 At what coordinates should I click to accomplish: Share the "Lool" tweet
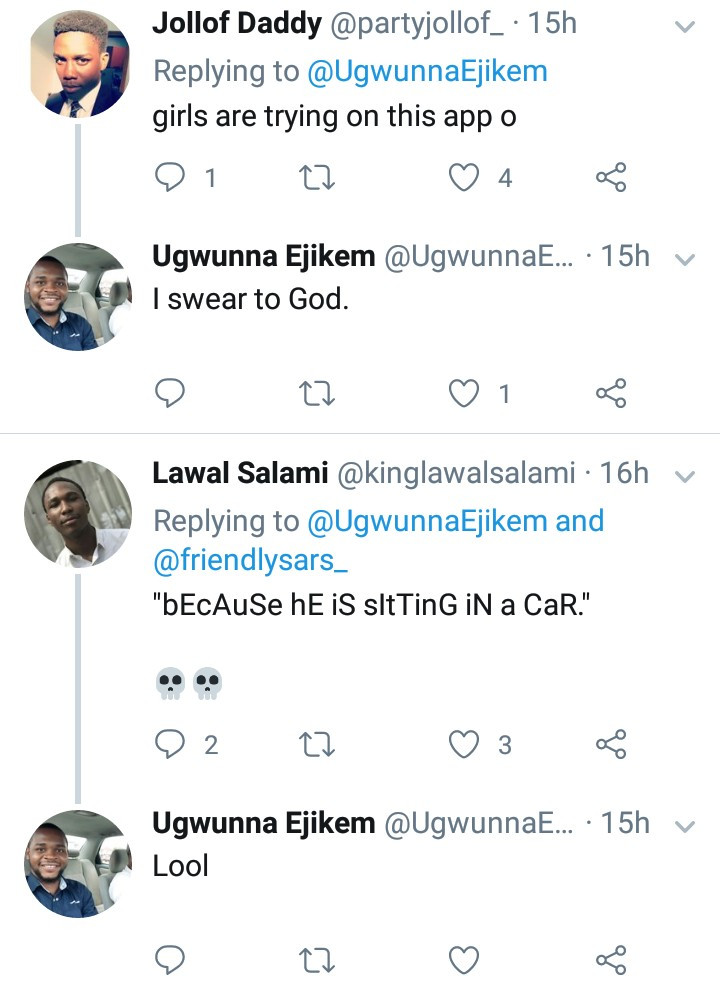tap(610, 960)
